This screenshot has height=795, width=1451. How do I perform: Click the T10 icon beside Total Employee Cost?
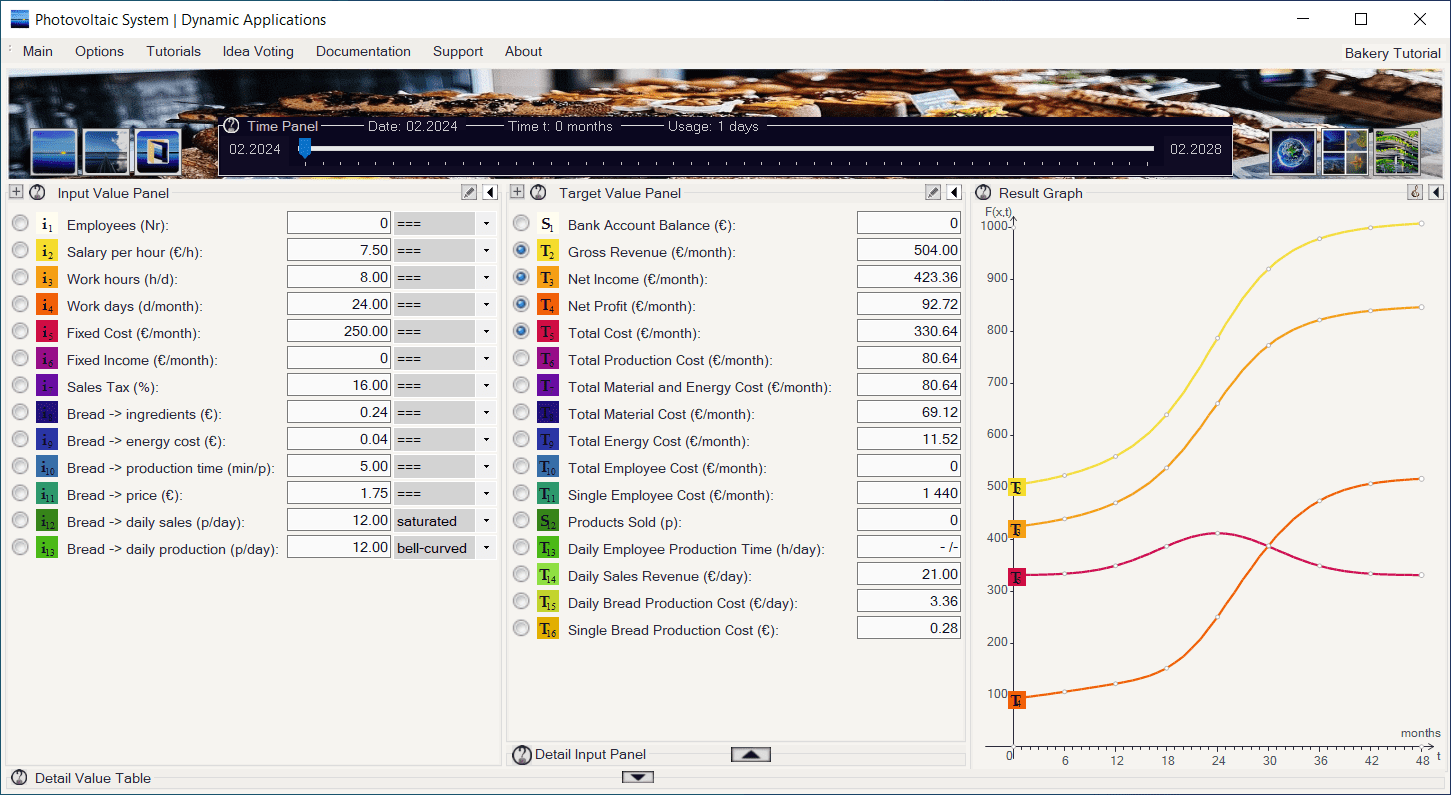(x=547, y=467)
